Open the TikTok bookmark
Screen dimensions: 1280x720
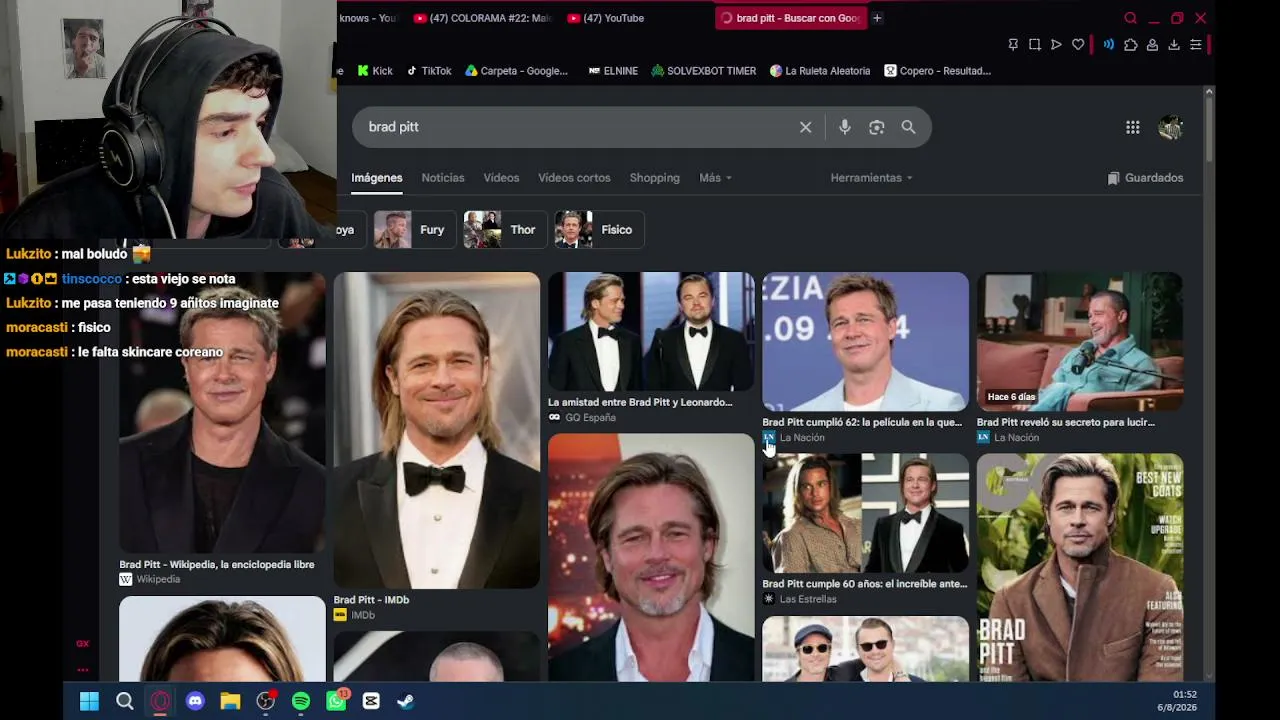point(428,71)
